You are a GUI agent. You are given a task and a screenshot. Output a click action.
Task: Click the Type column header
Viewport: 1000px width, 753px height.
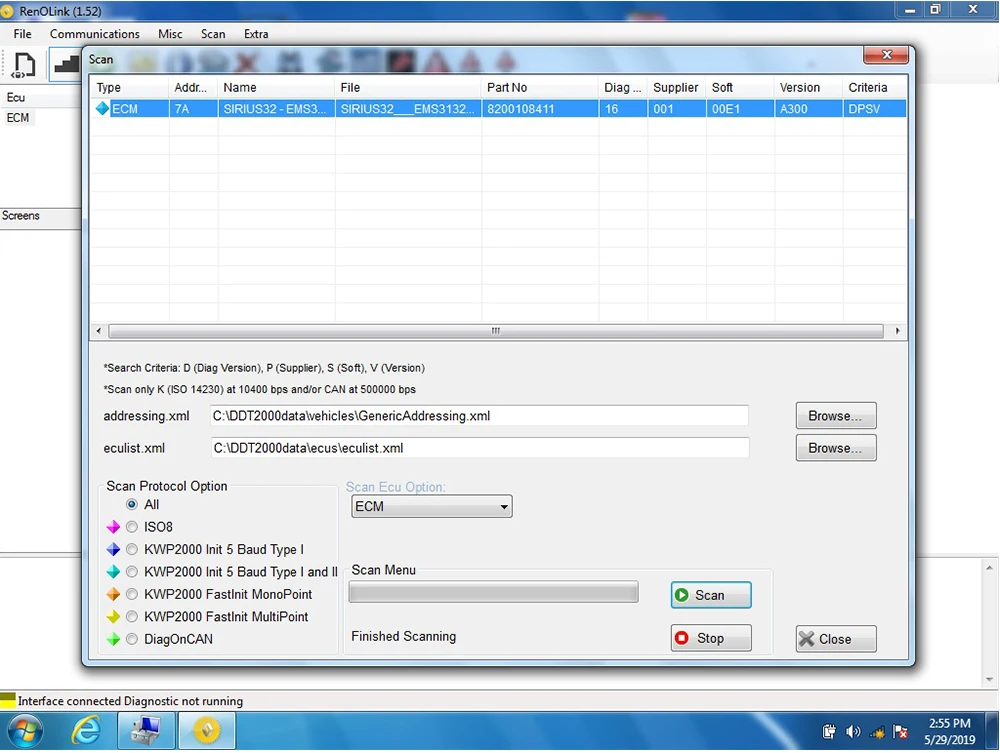[x=129, y=87]
